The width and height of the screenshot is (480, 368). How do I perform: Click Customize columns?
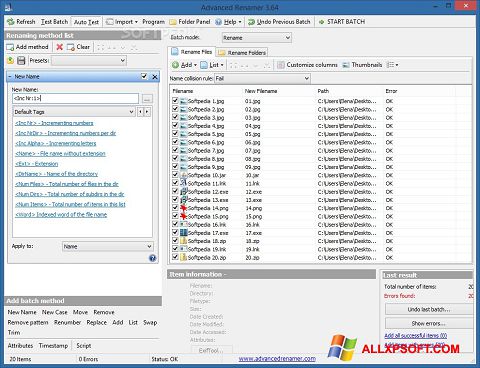tap(307, 65)
